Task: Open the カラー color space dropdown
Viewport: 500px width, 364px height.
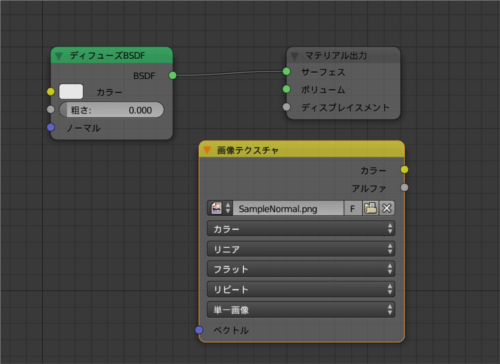Action: 301,229
